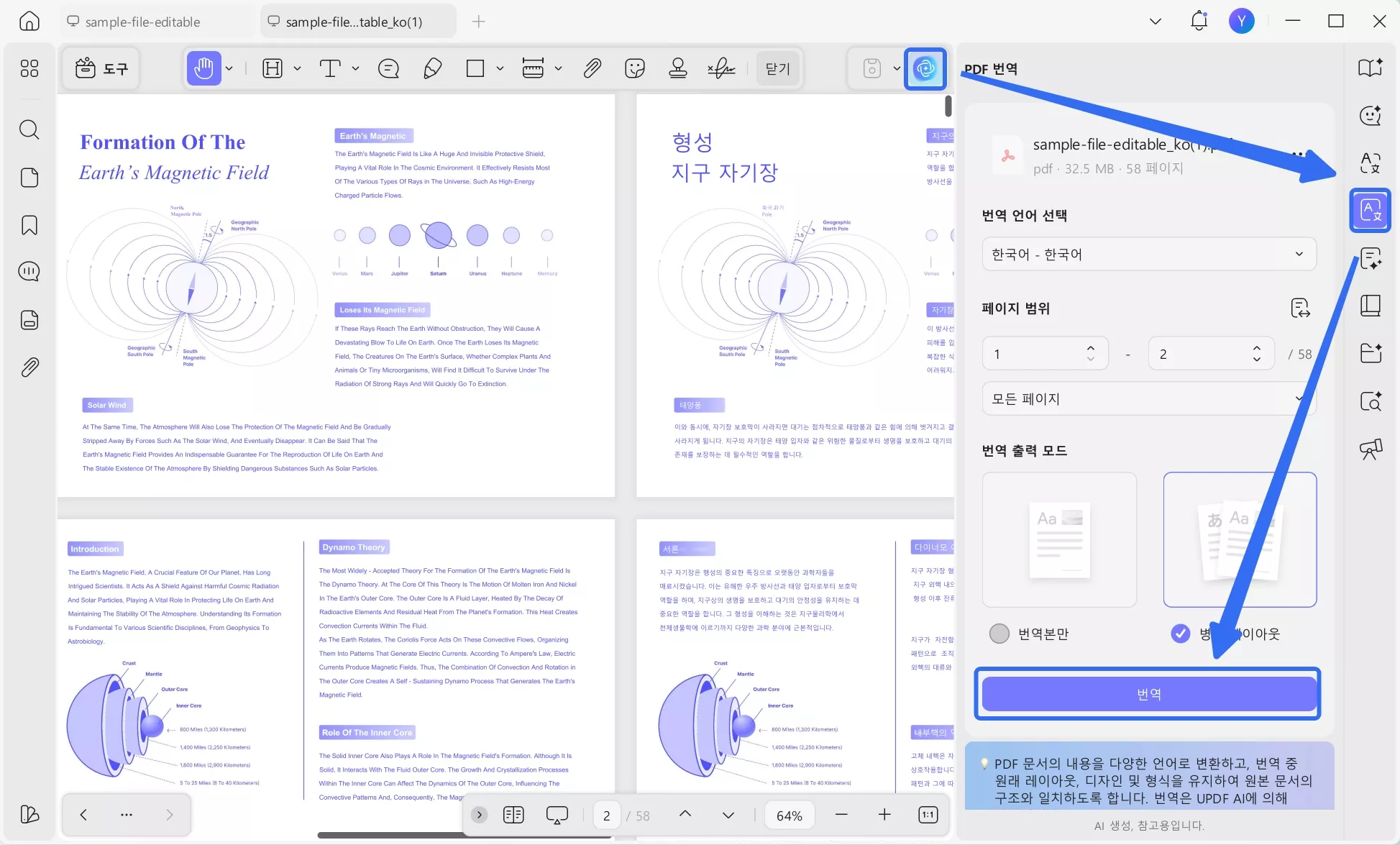Click the 번역 translate button
The image size is (1400, 845).
click(x=1148, y=694)
